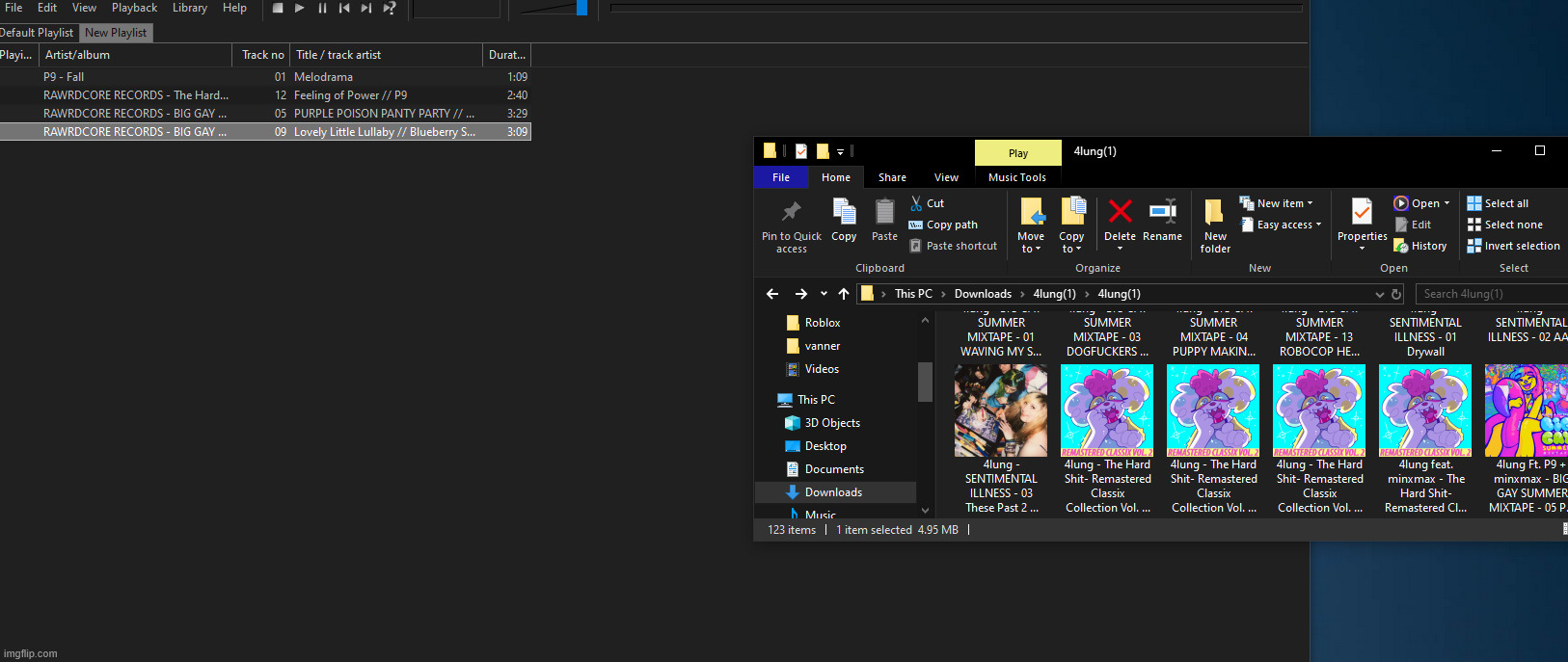The height and width of the screenshot is (662, 1568).
Task: Cut the selected file
Action: click(927, 203)
